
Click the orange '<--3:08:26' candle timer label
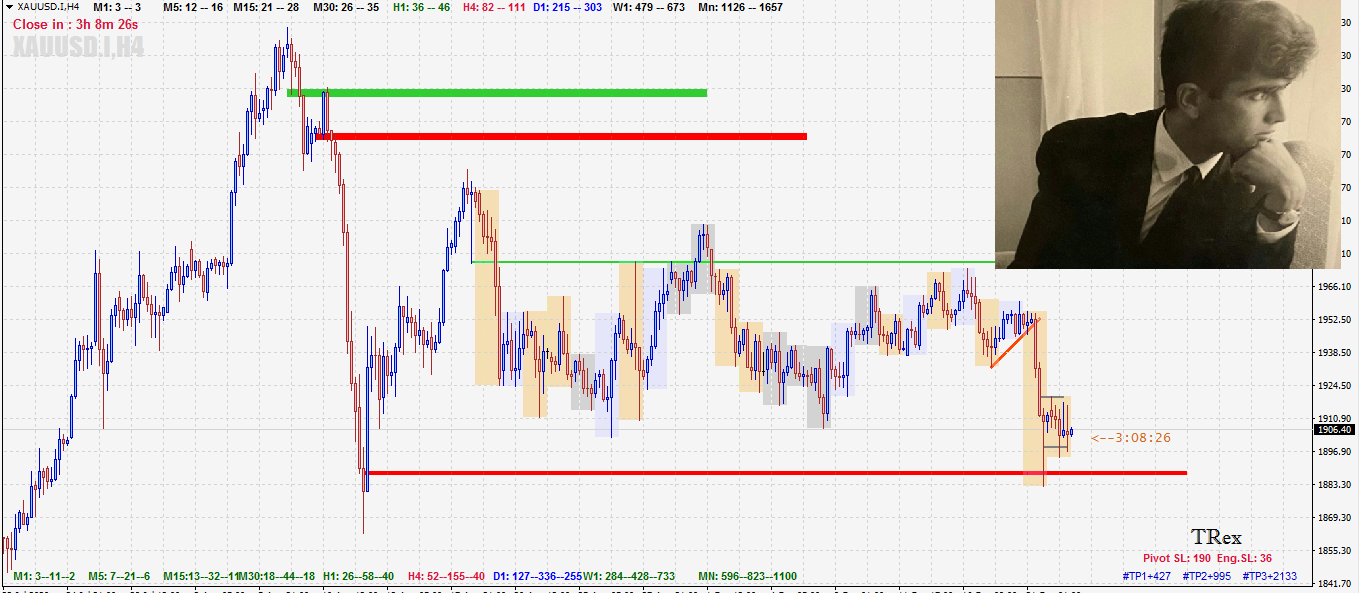pyautogui.click(x=1131, y=437)
